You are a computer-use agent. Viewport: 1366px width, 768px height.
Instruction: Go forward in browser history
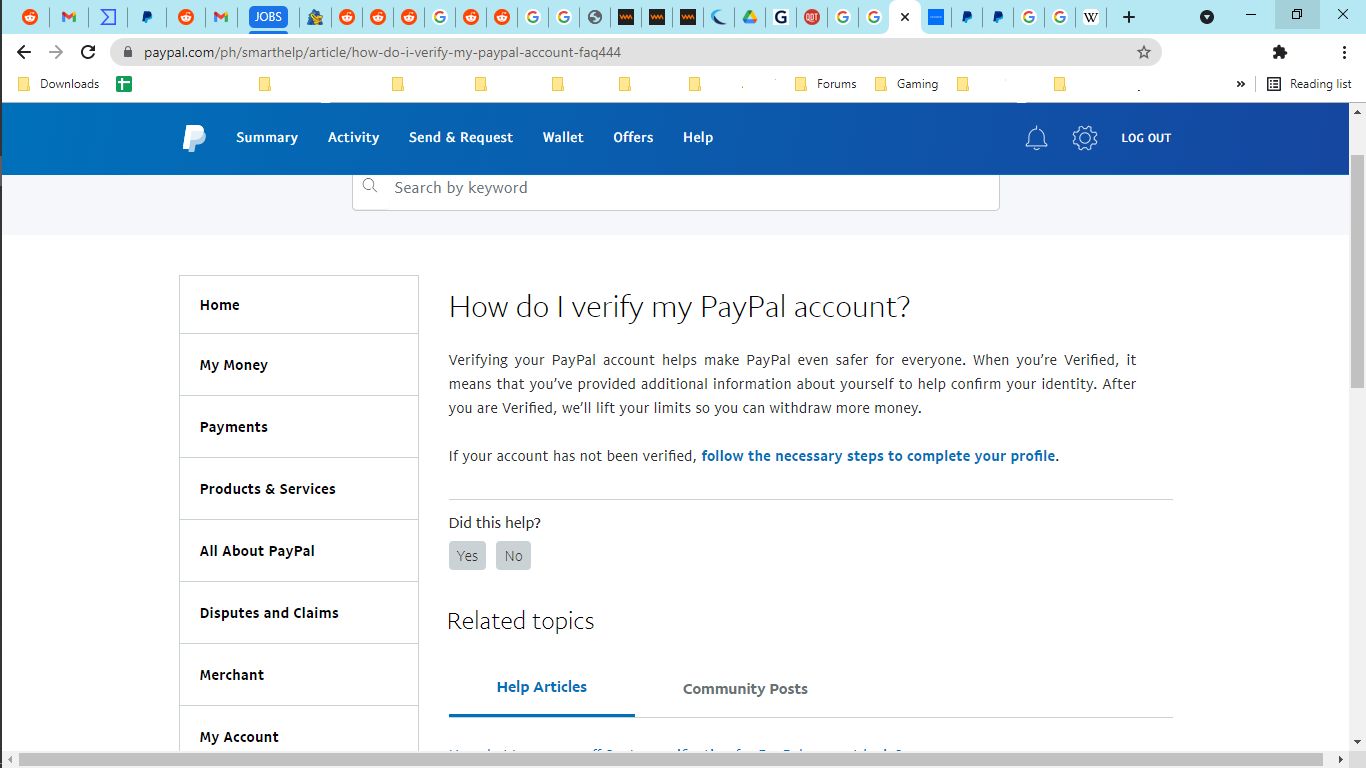(56, 52)
